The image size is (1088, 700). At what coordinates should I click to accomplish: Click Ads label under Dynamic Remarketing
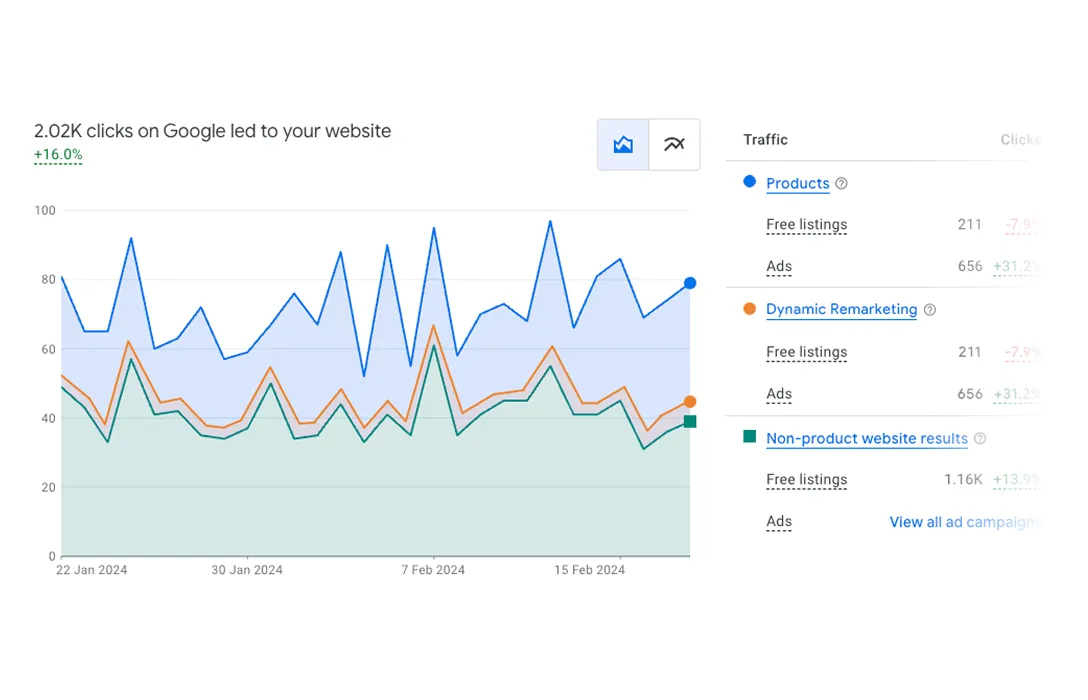point(779,394)
